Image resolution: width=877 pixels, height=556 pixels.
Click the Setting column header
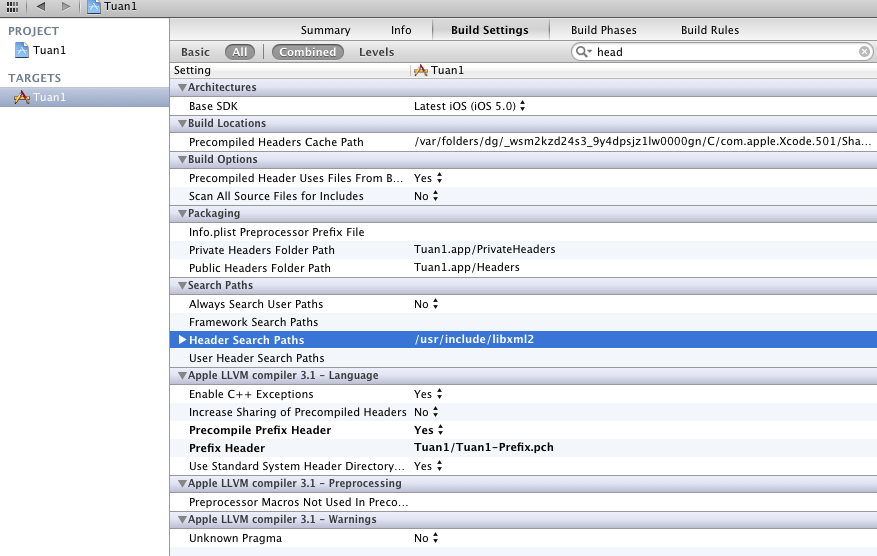click(192, 70)
